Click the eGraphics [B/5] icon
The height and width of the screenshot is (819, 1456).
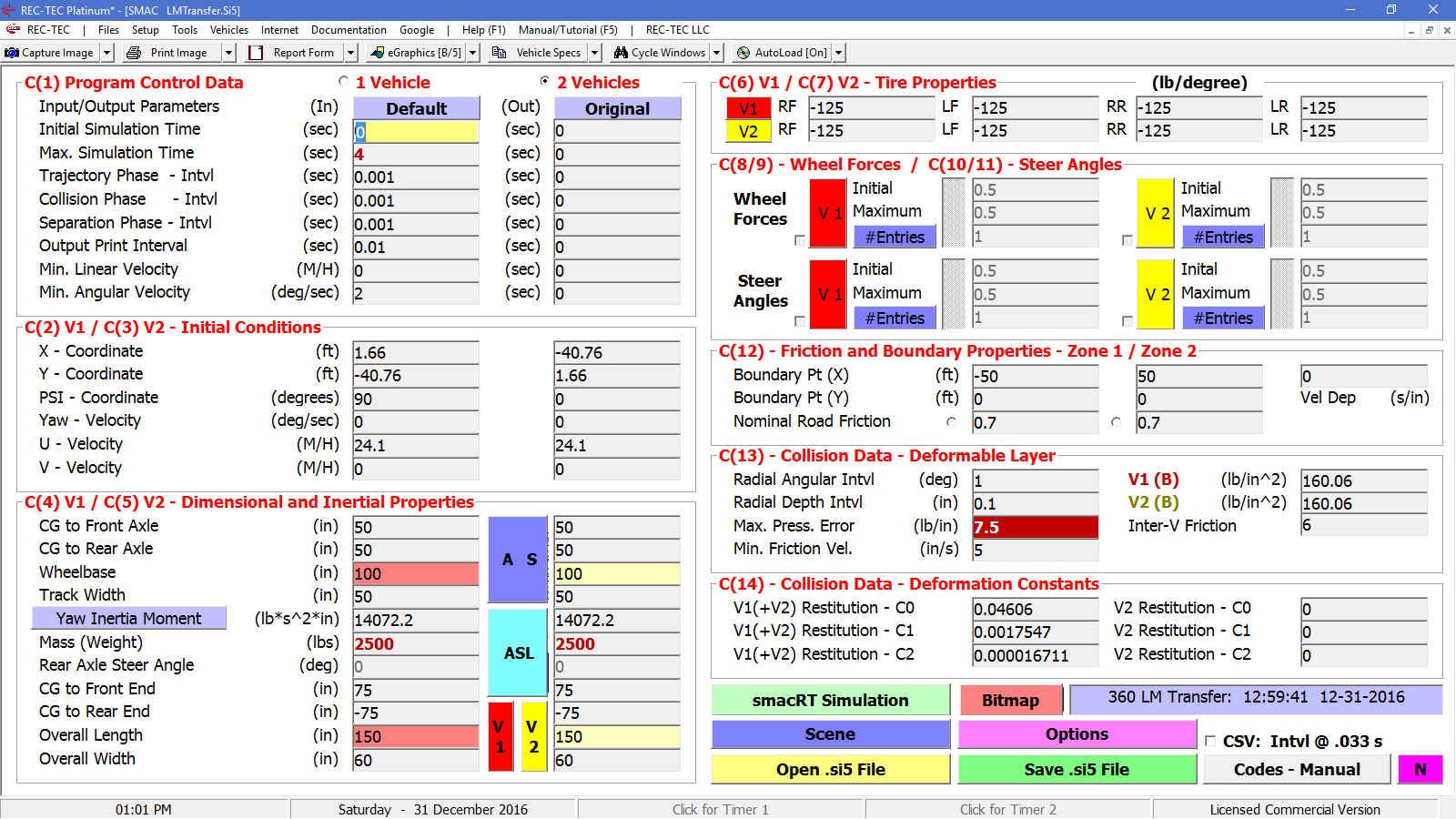point(378,53)
